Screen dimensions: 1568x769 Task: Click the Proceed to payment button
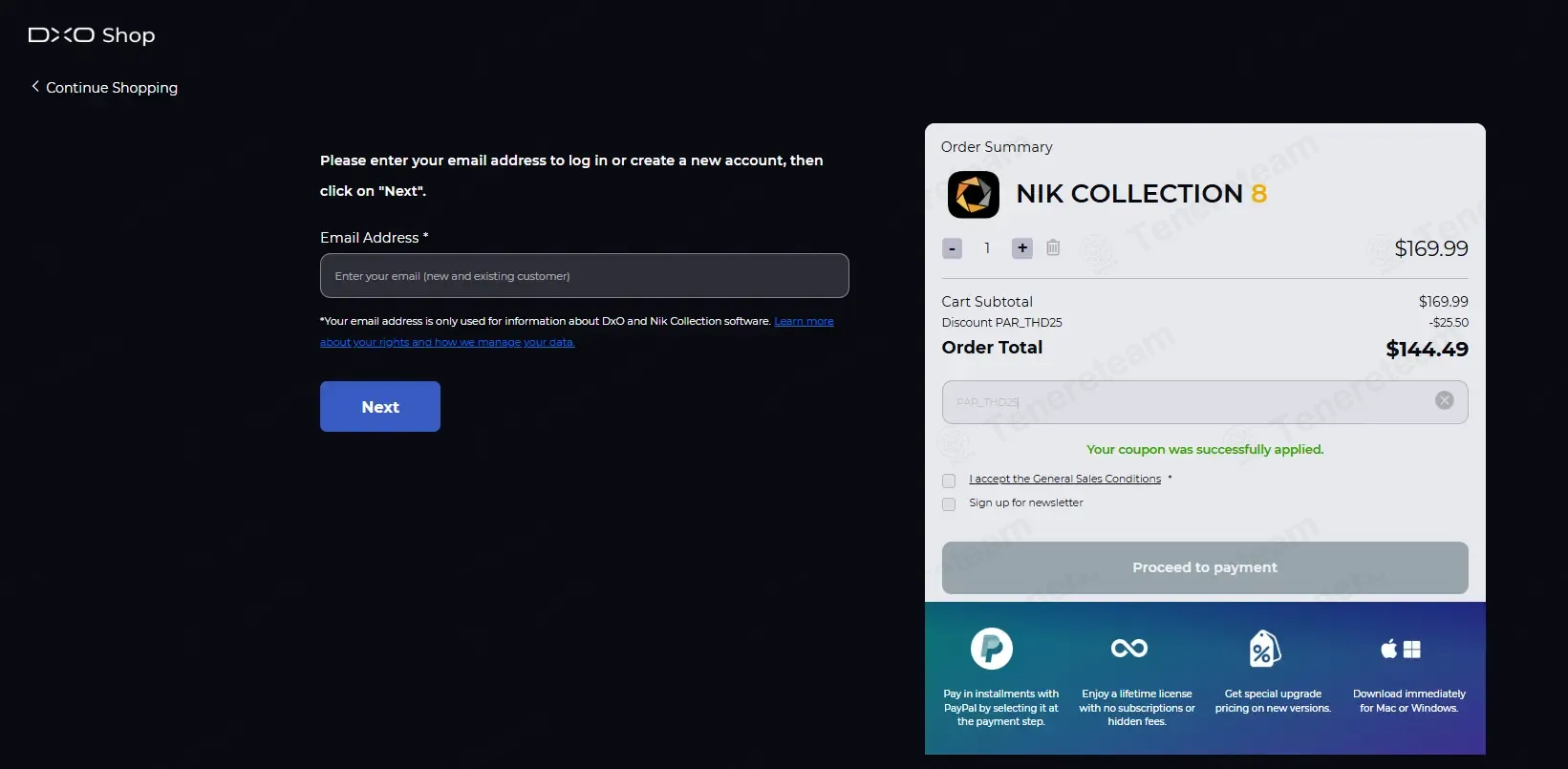pyautogui.click(x=1204, y=567)
